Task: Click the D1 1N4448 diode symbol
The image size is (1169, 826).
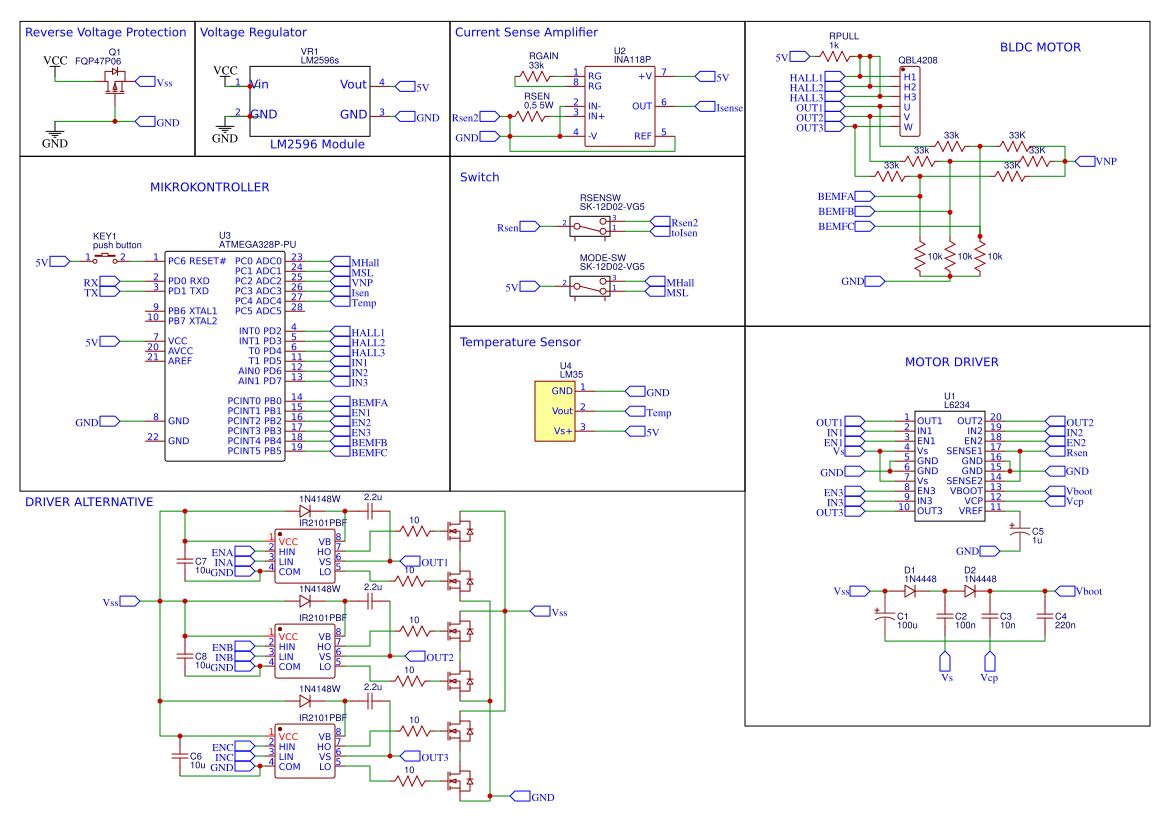Action: click(x=910, y=591)
